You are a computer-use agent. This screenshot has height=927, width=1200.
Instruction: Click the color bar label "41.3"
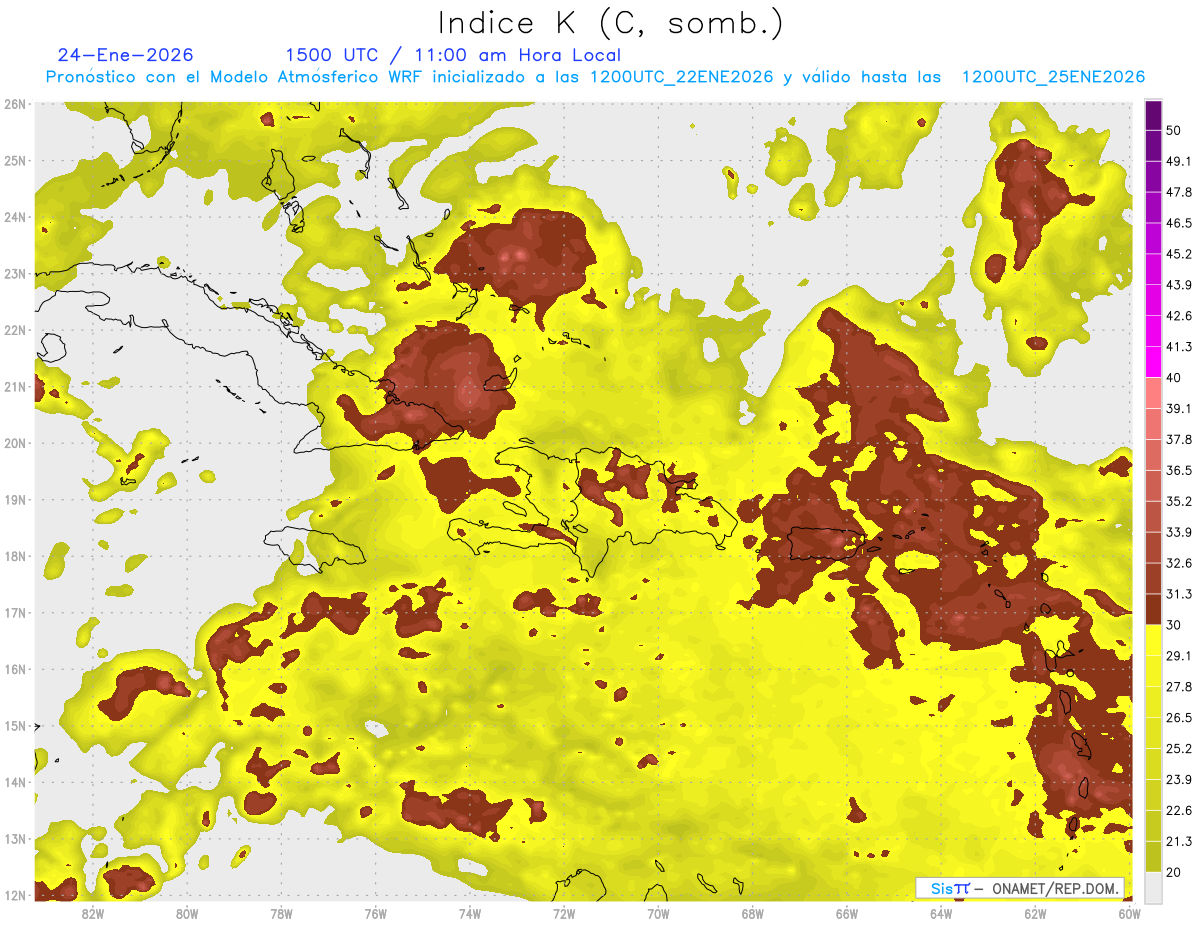click(1178, 347)
